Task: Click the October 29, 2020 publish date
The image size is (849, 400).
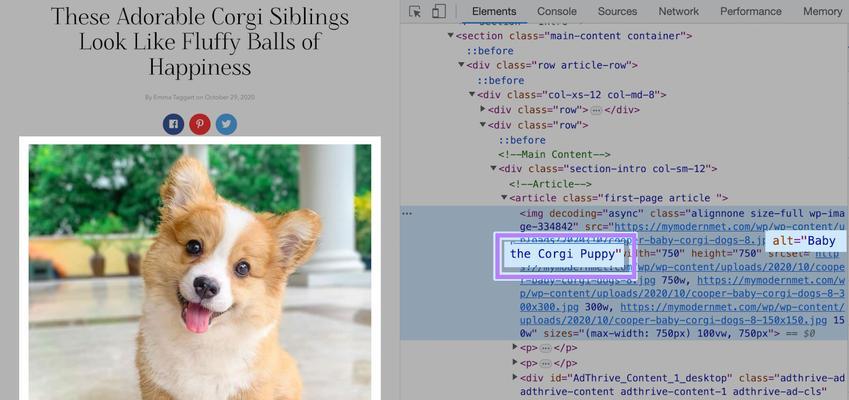Action: pyautogui.click(x=230, y=97)
